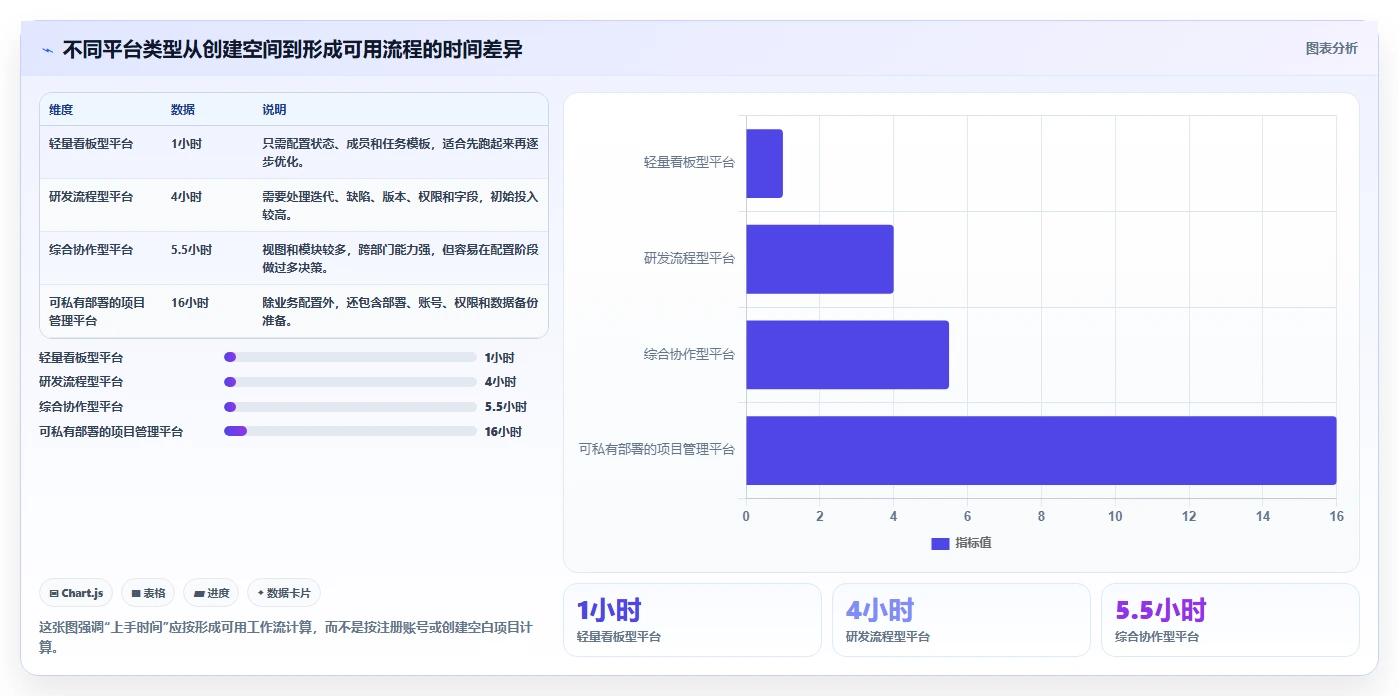
Task: Click the 1小时 value beside the progress bar
Action: click(500, 358)
